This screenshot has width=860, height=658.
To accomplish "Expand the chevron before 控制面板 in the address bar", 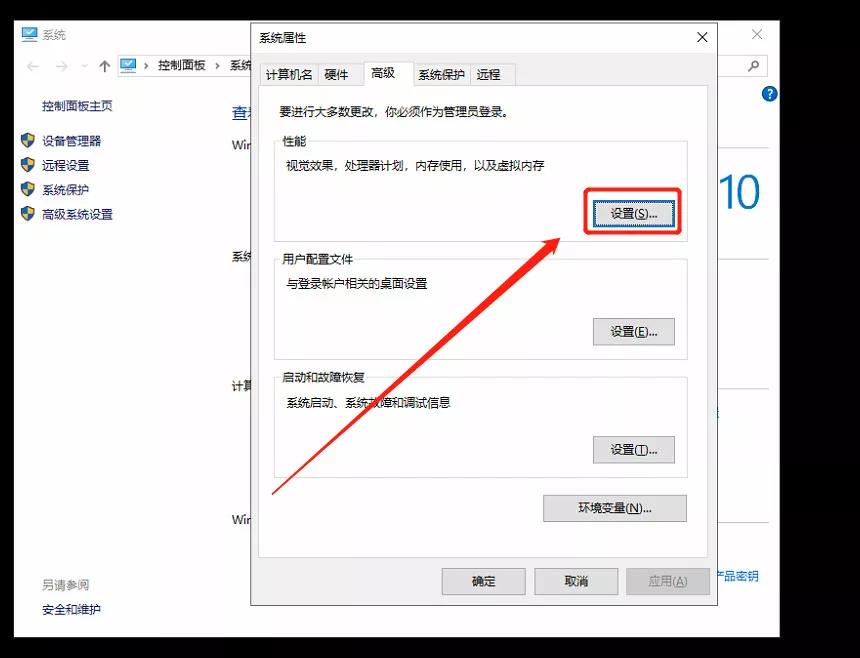I will pos(146,66).
